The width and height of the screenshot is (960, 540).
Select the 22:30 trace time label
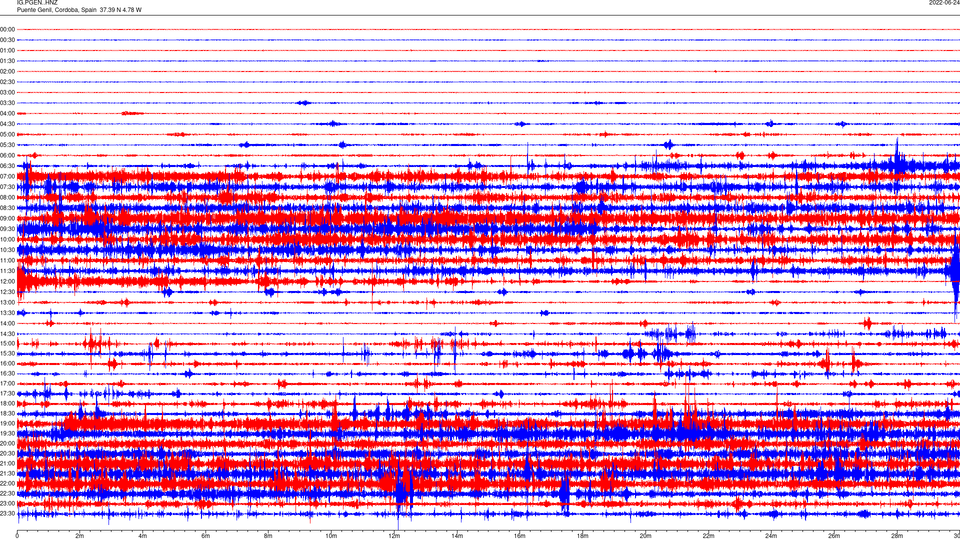click(x=7, y=493)
